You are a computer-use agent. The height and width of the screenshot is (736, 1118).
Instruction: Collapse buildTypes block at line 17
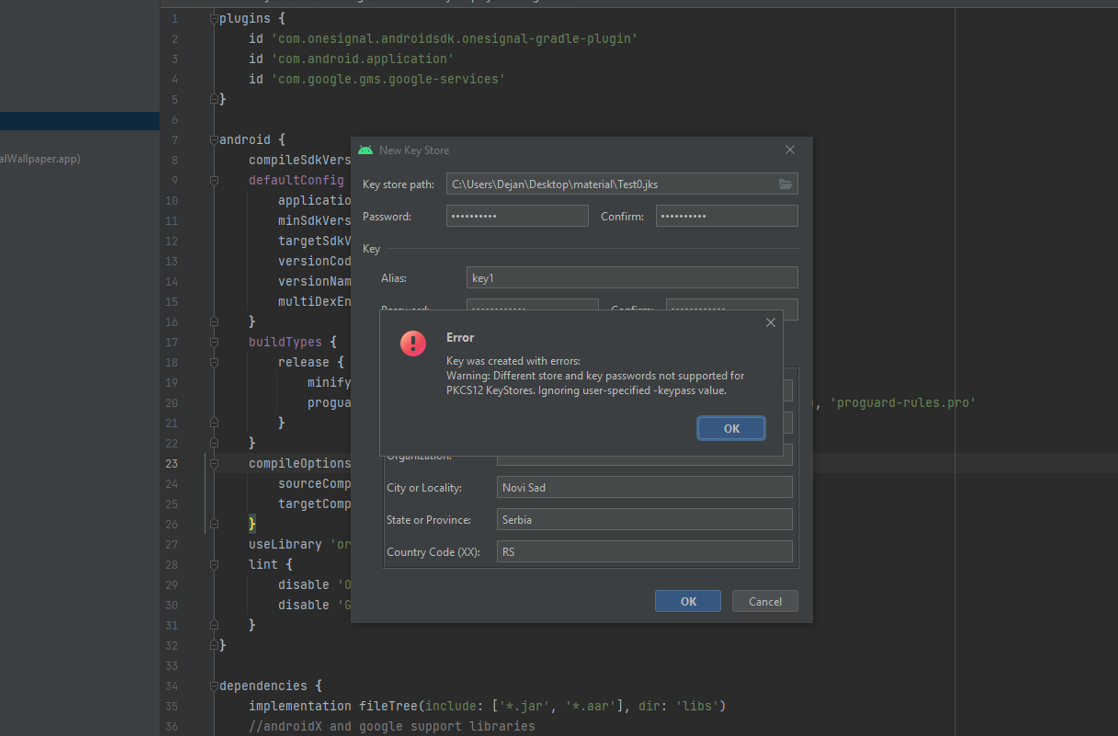214,342
